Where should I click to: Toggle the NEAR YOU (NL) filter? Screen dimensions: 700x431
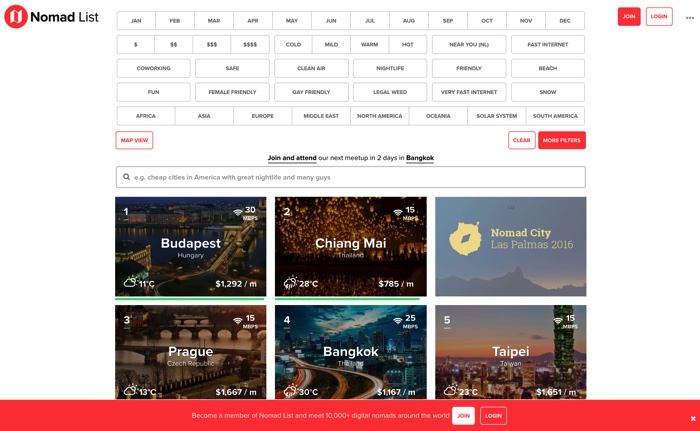[x=469, y=44]
